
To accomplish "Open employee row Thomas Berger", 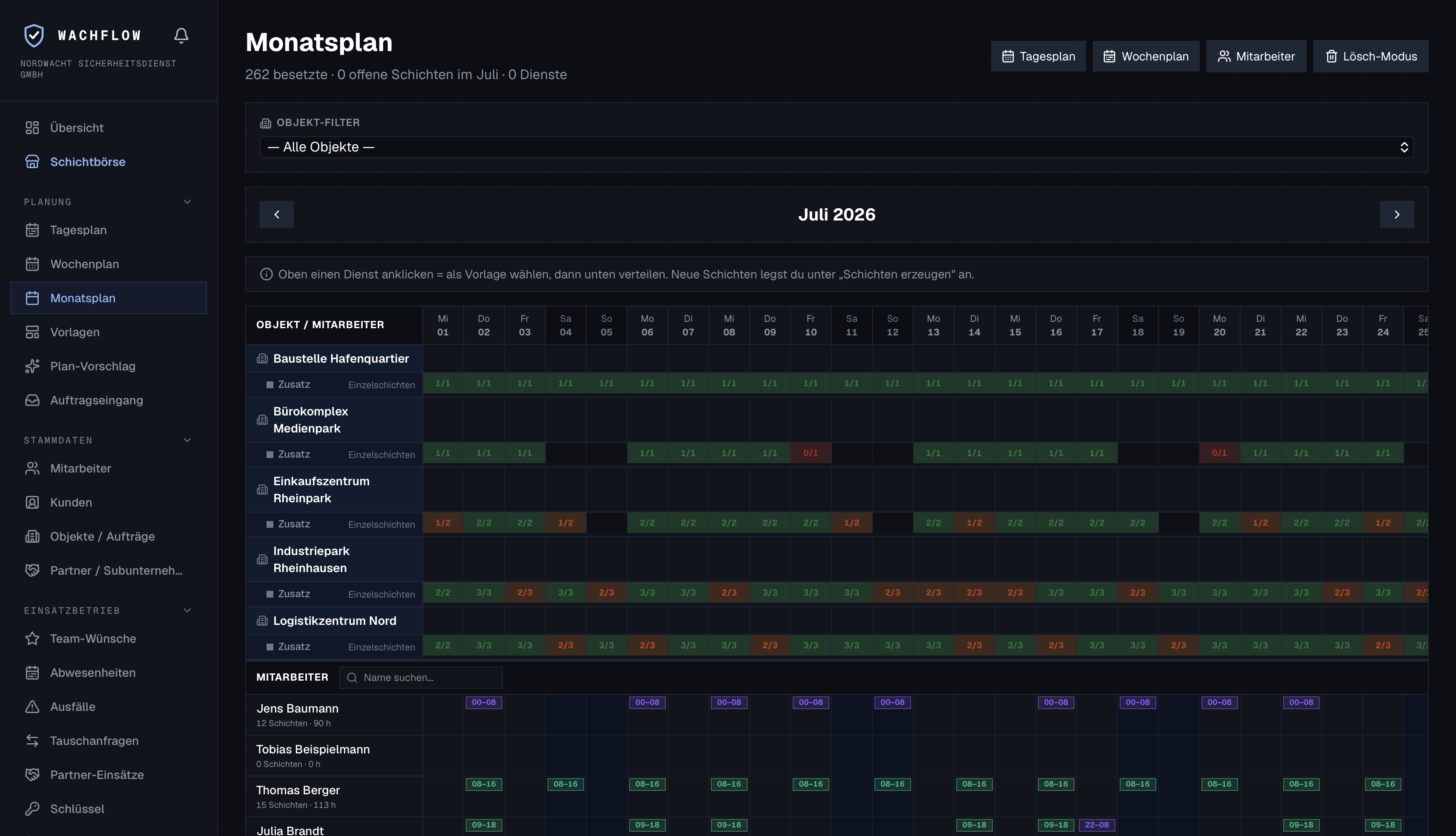I will [x=334, y=796].
